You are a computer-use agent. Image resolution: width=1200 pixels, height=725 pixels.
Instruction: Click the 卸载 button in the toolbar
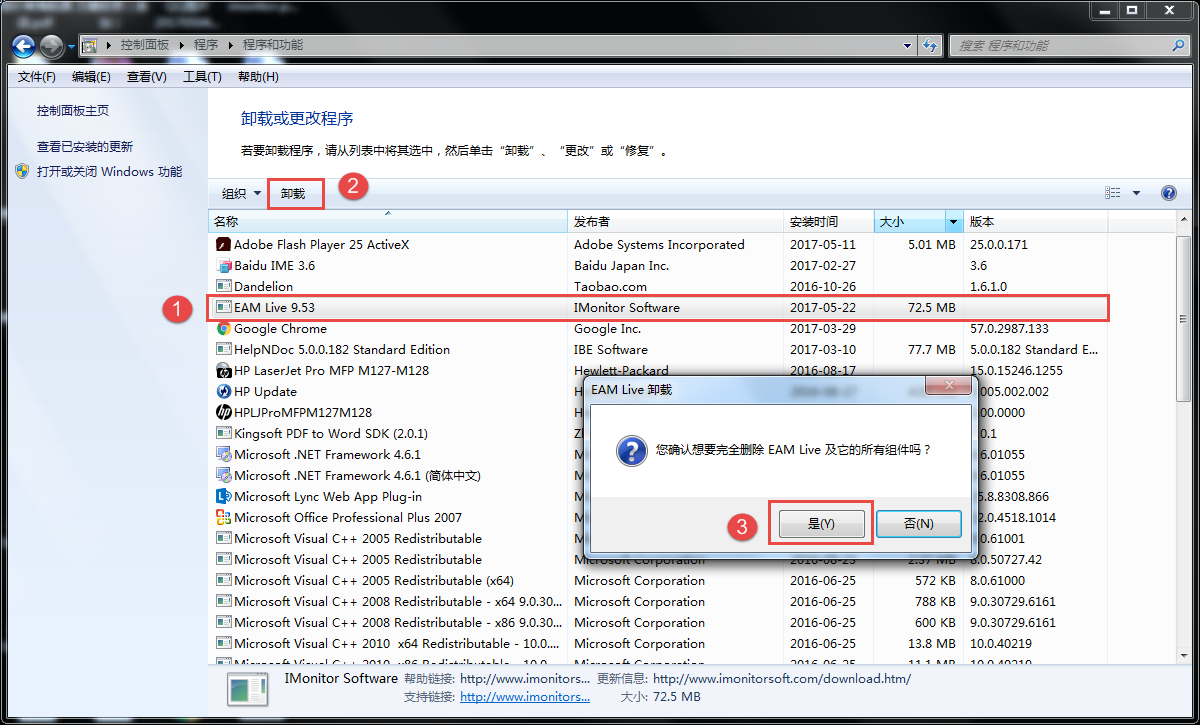click(x=293, y=193)
